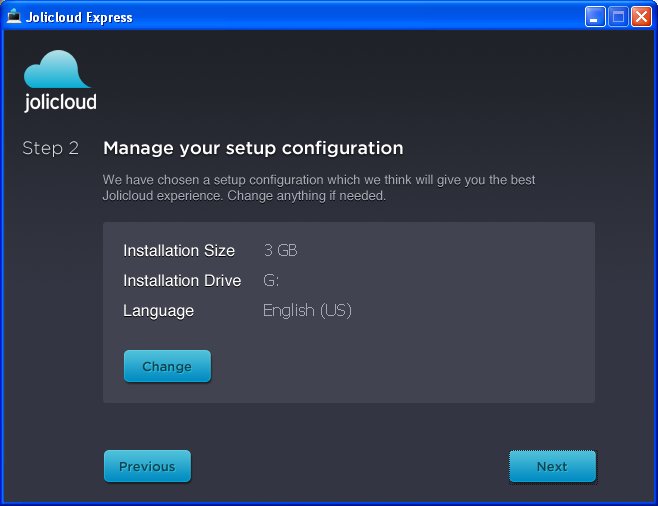Click the "Jolicloud Express" window title text
The width and height of the screenshot is (658, 506).
point(79,17)
